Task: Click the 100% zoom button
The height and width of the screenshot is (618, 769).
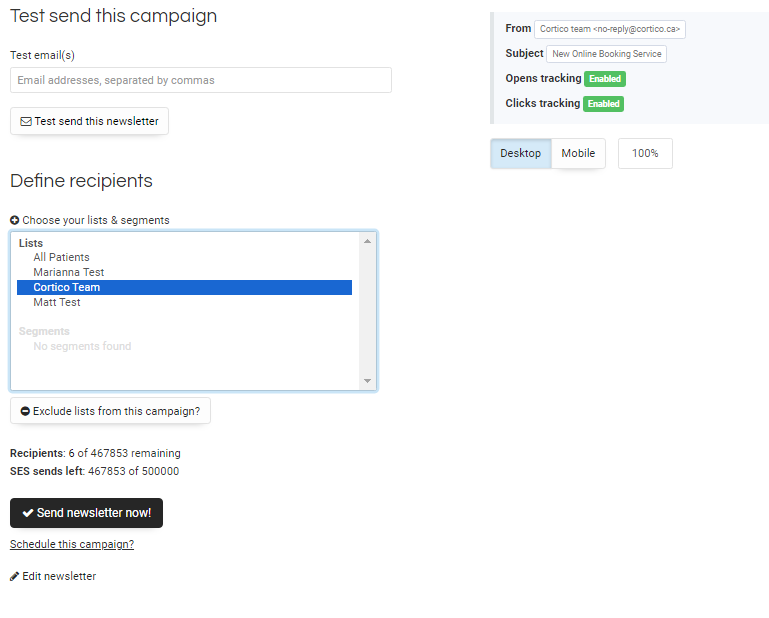Action: click(x=645, y=153)
